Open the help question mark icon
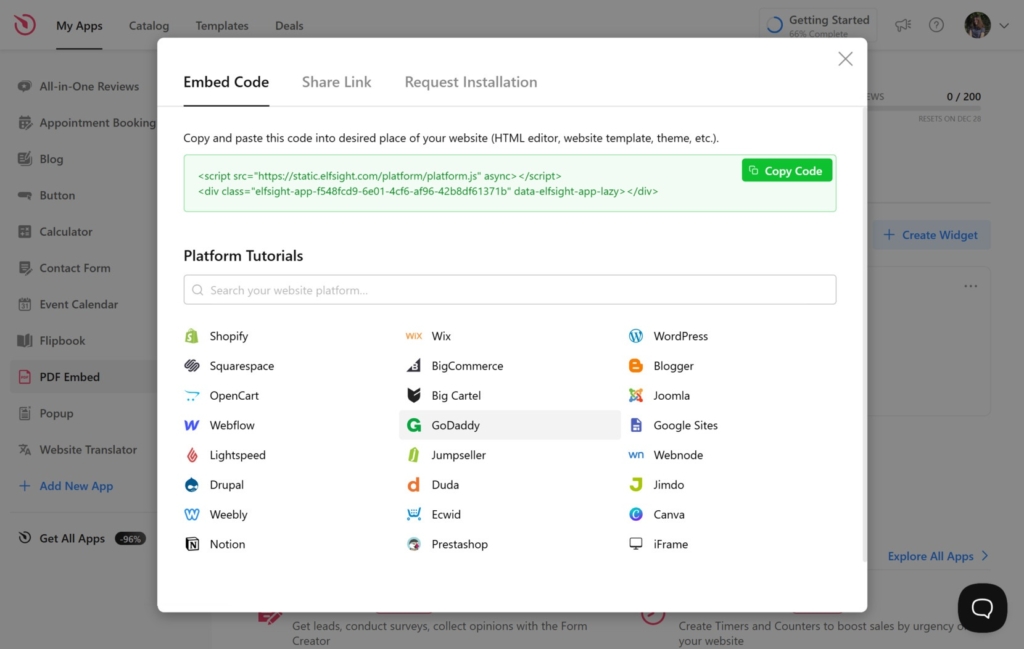This screenshot has height=649, width=1024. coord(936,25)
